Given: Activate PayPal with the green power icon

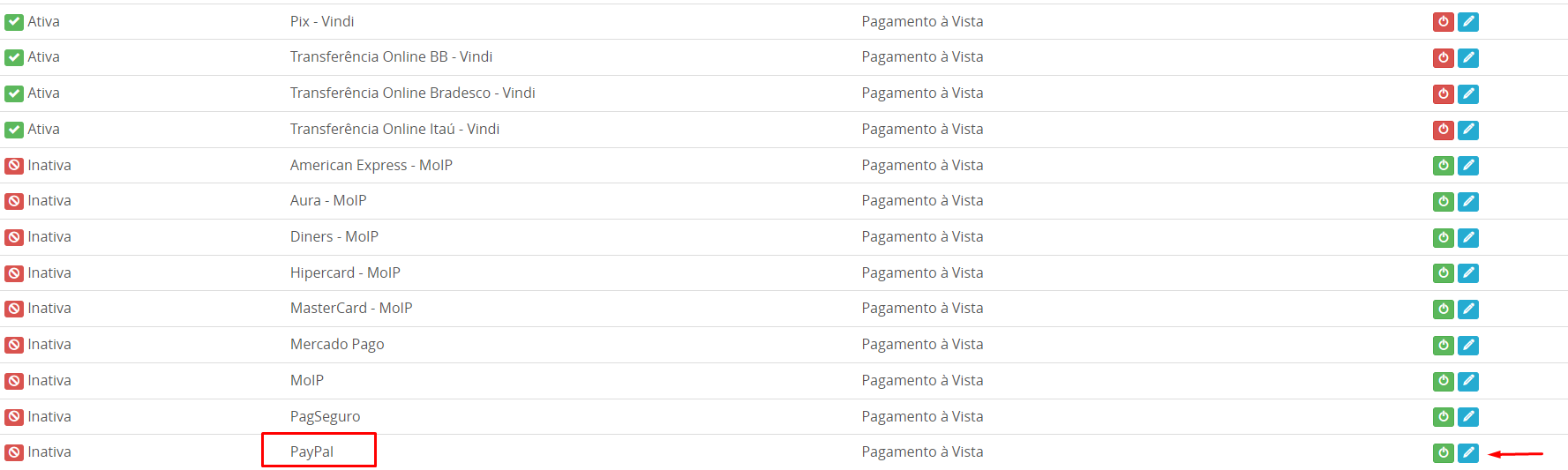Looking at the screenshot, I should (1443, 453).
